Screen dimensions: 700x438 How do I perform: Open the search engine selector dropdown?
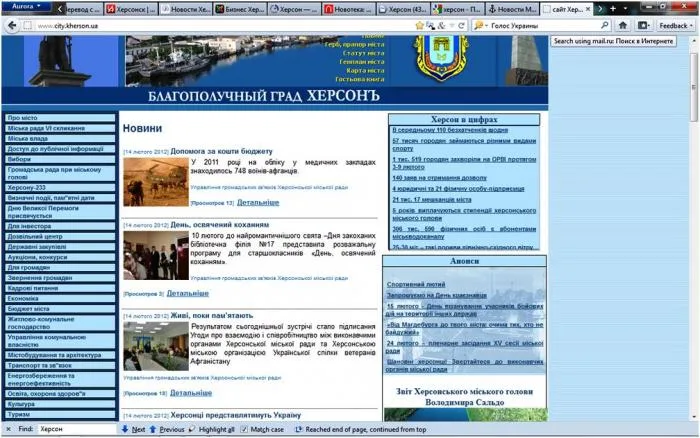[481, 25]
